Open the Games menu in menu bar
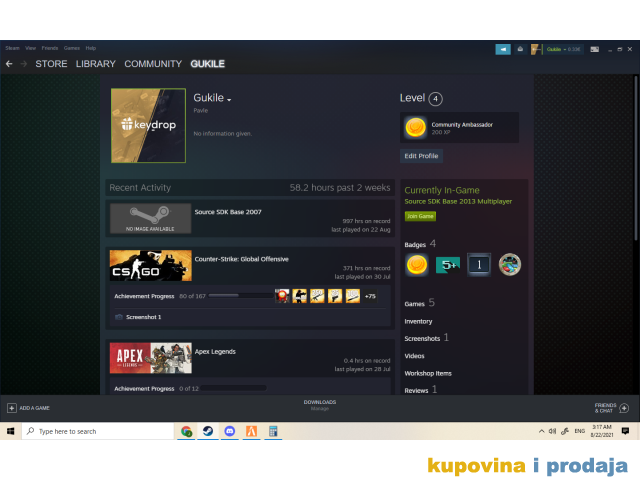 (x=72, y=48)
